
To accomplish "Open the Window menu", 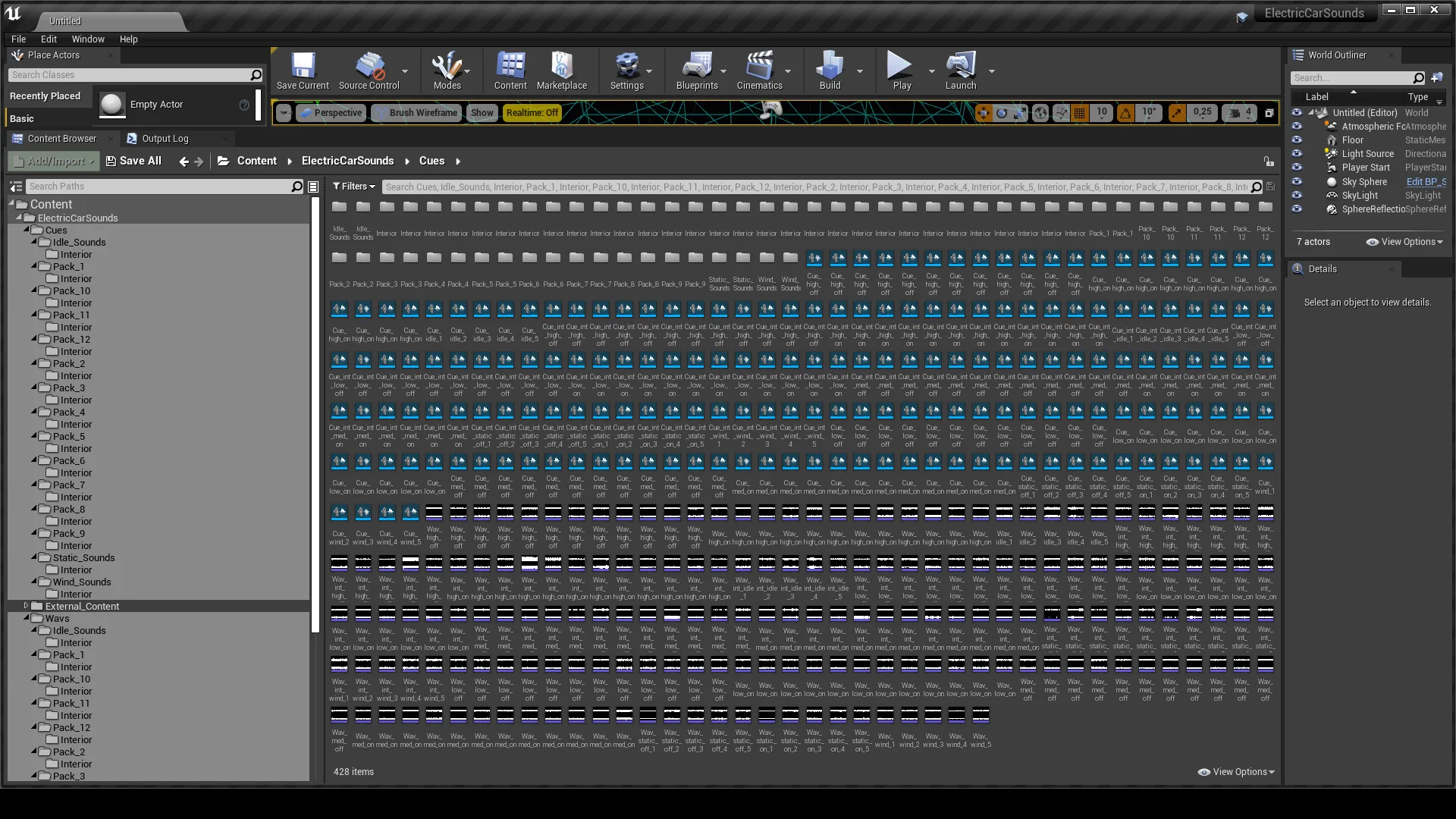I will click(88, 39).
